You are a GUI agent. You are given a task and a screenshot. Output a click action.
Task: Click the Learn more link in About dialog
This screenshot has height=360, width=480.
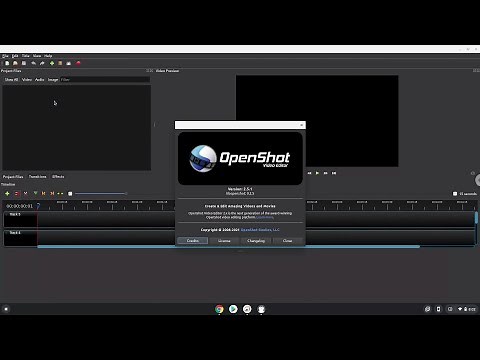(265, 217)
